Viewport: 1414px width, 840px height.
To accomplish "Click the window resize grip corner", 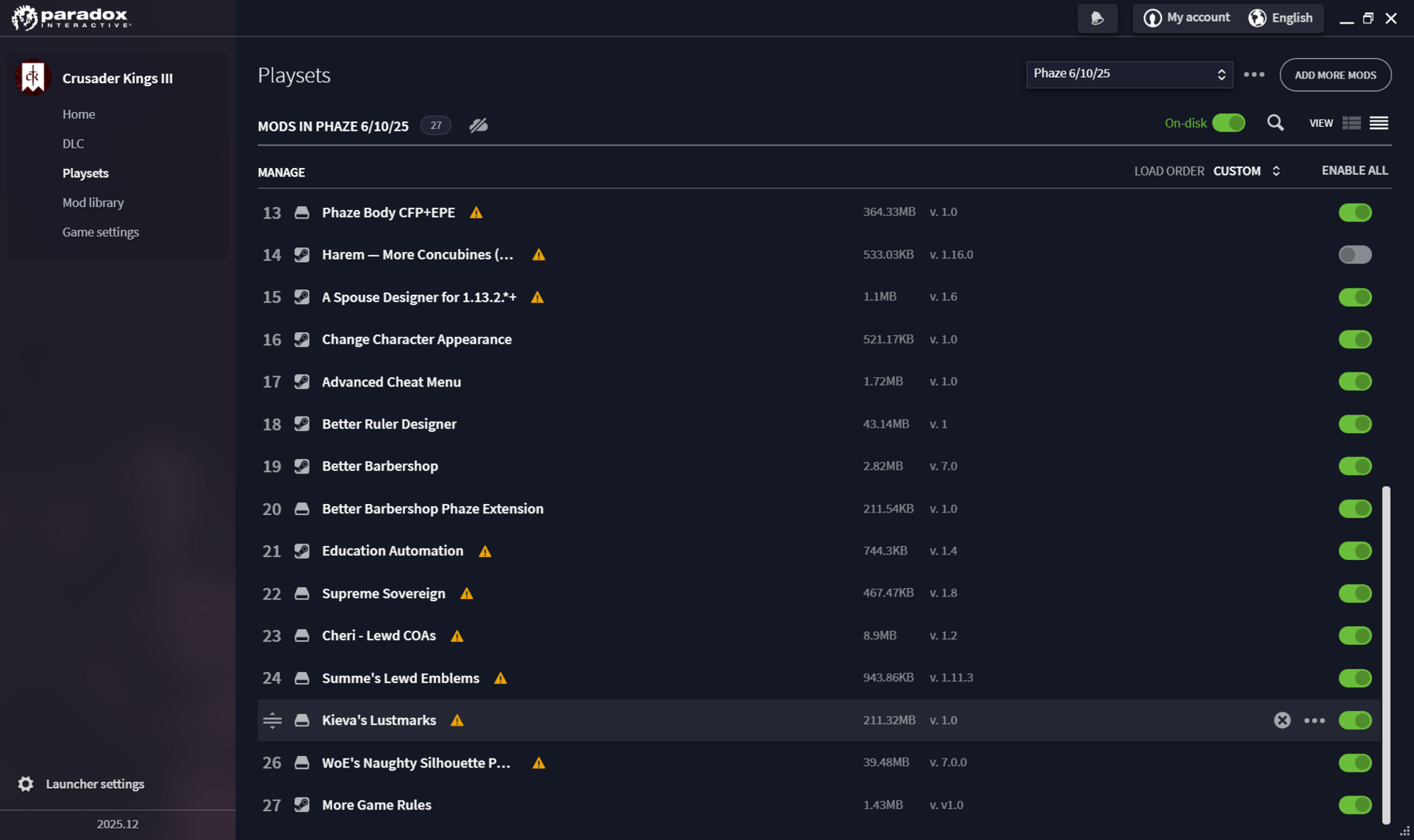I will [1405, 831].
